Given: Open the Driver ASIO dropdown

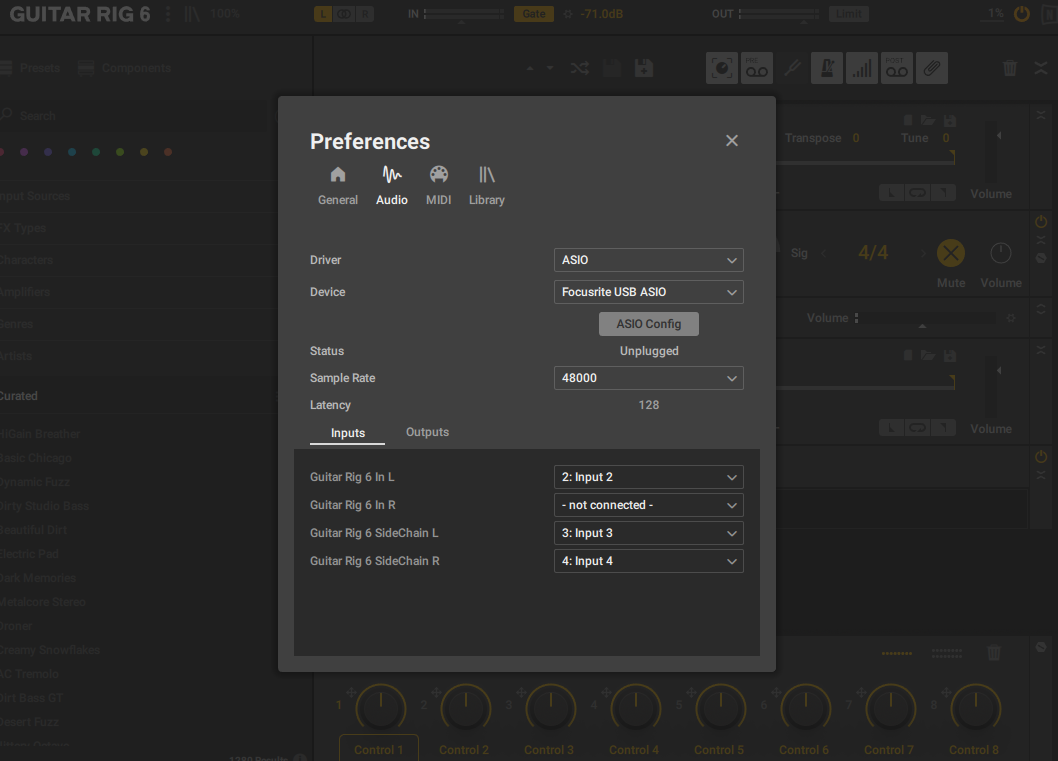Looking at the screenshot, I should [x=648, y=260].
